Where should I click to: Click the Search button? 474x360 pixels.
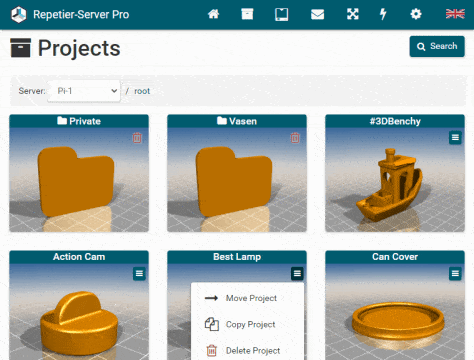(x=437, y=46)
